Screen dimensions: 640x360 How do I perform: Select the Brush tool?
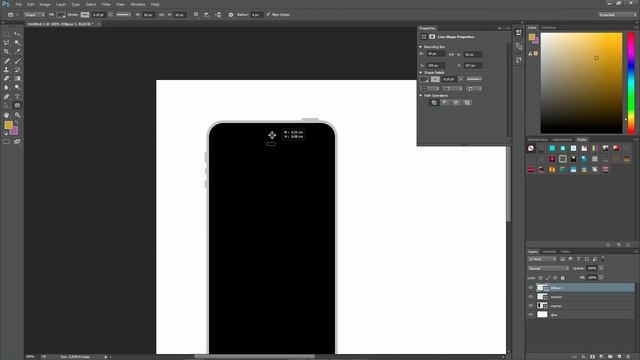pyautogui.click(x=17, y=61)
